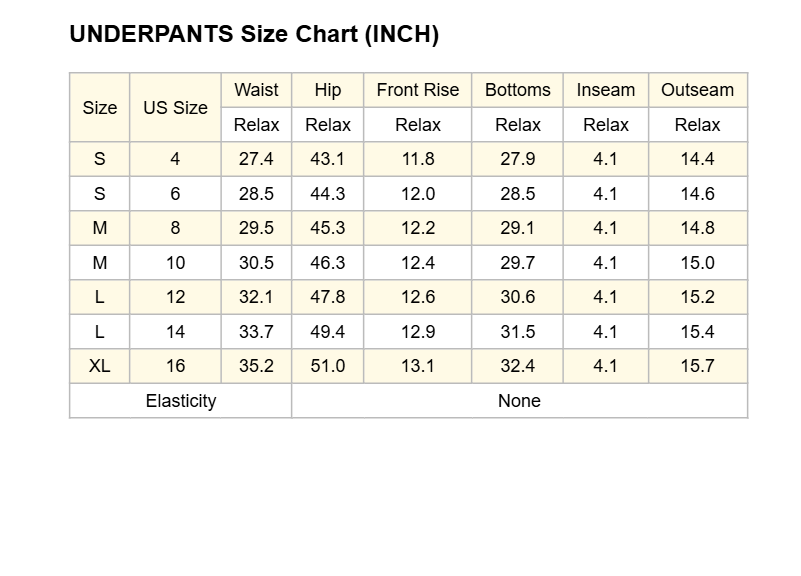Click the Elasticity label cell
The height and width of the screenshot is (576, 801).
pos(181,401)
